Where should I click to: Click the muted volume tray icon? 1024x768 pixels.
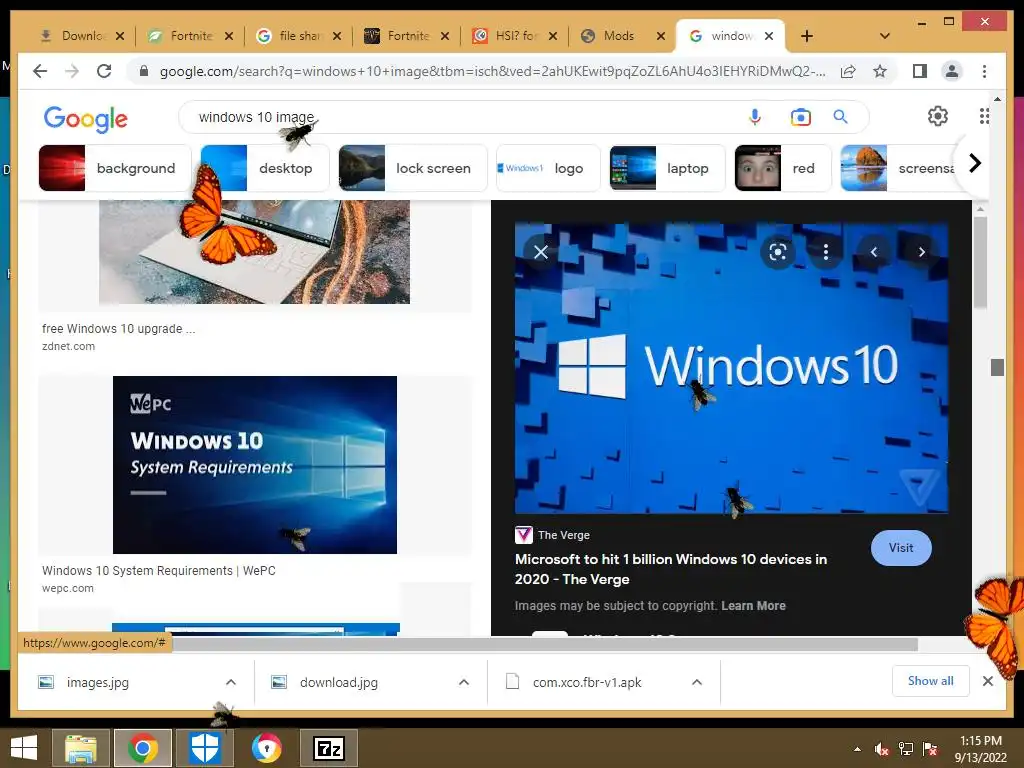(x=882, y=748)
